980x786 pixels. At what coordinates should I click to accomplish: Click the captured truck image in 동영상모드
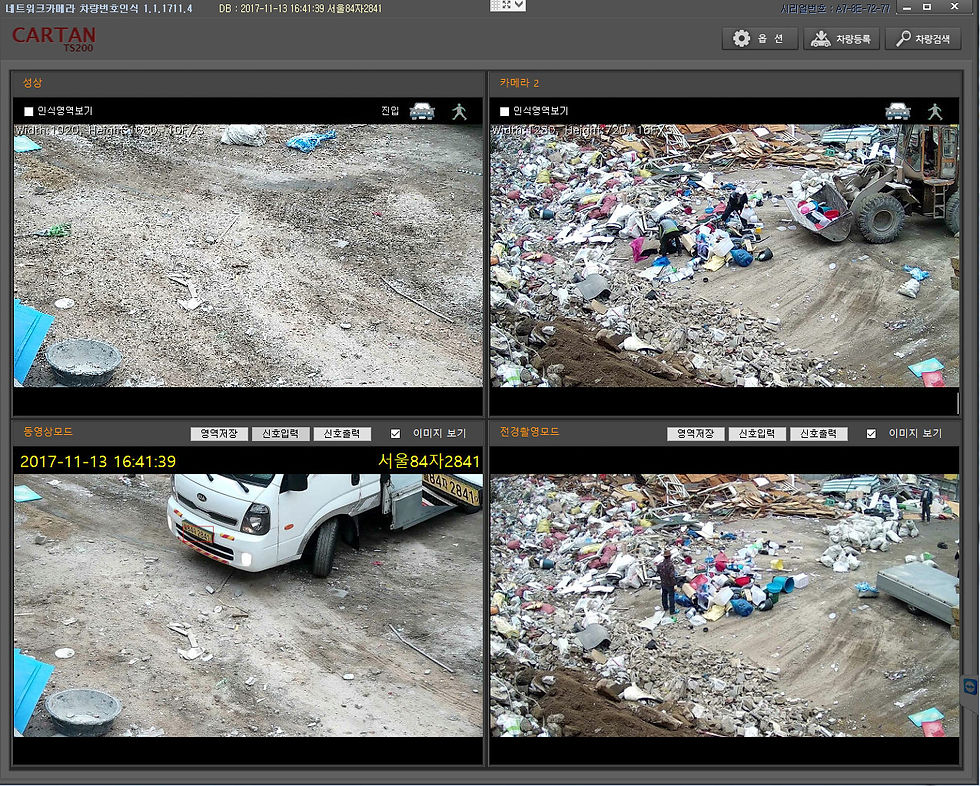(248, 605)
